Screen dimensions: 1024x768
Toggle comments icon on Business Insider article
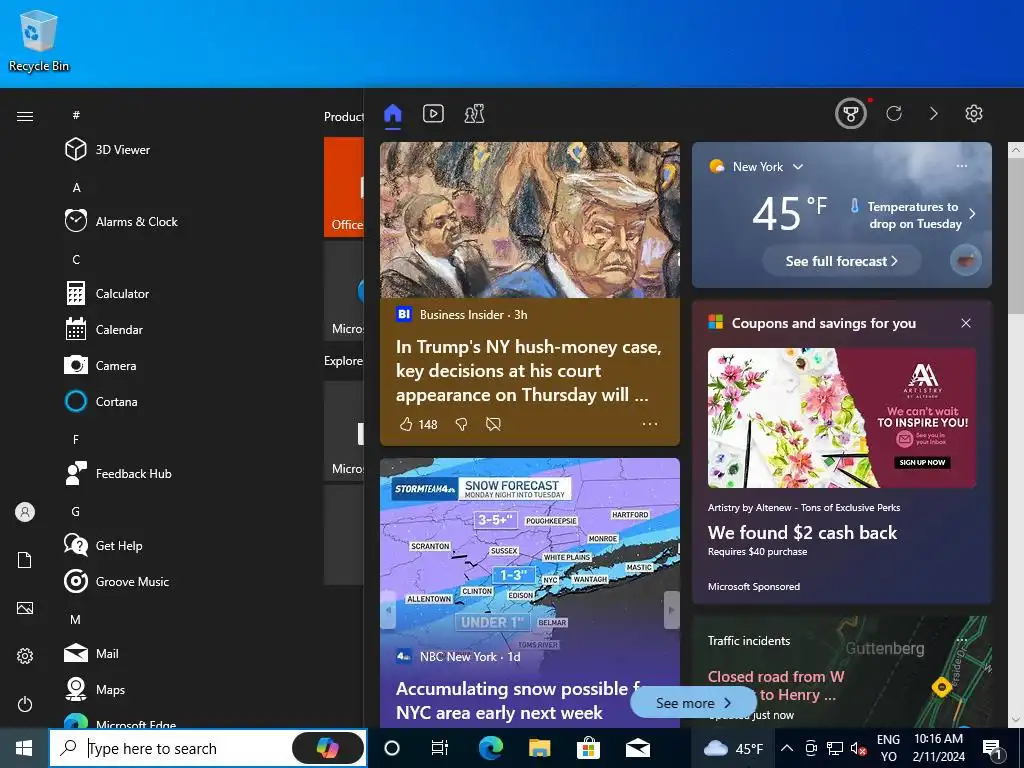494,424
